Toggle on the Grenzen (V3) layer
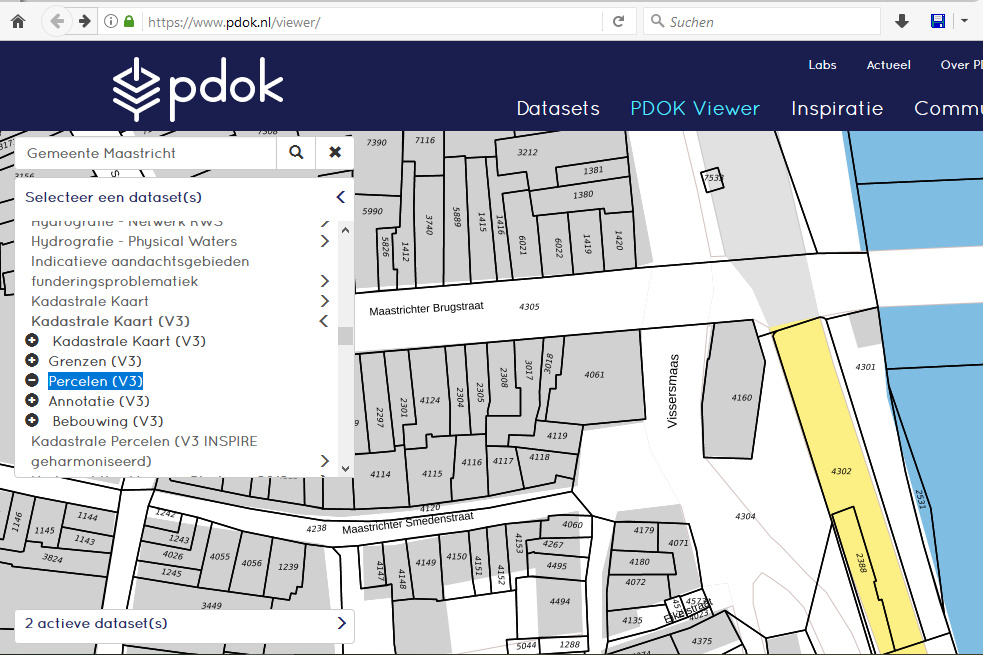This screenshot has height=655, width=983. coord(32,361)
